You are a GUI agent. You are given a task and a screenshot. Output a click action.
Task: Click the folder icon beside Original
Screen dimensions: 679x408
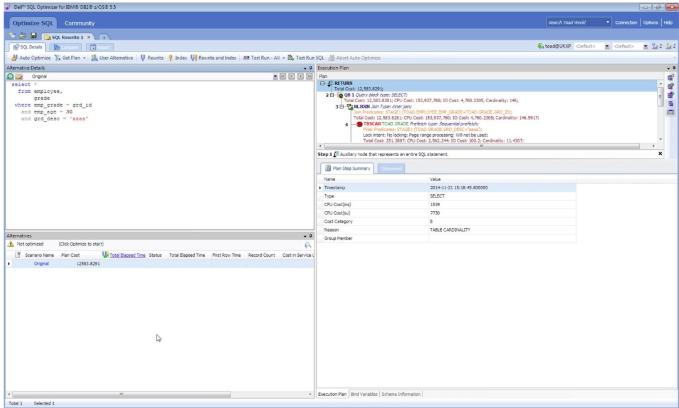[x=19, y=76]
